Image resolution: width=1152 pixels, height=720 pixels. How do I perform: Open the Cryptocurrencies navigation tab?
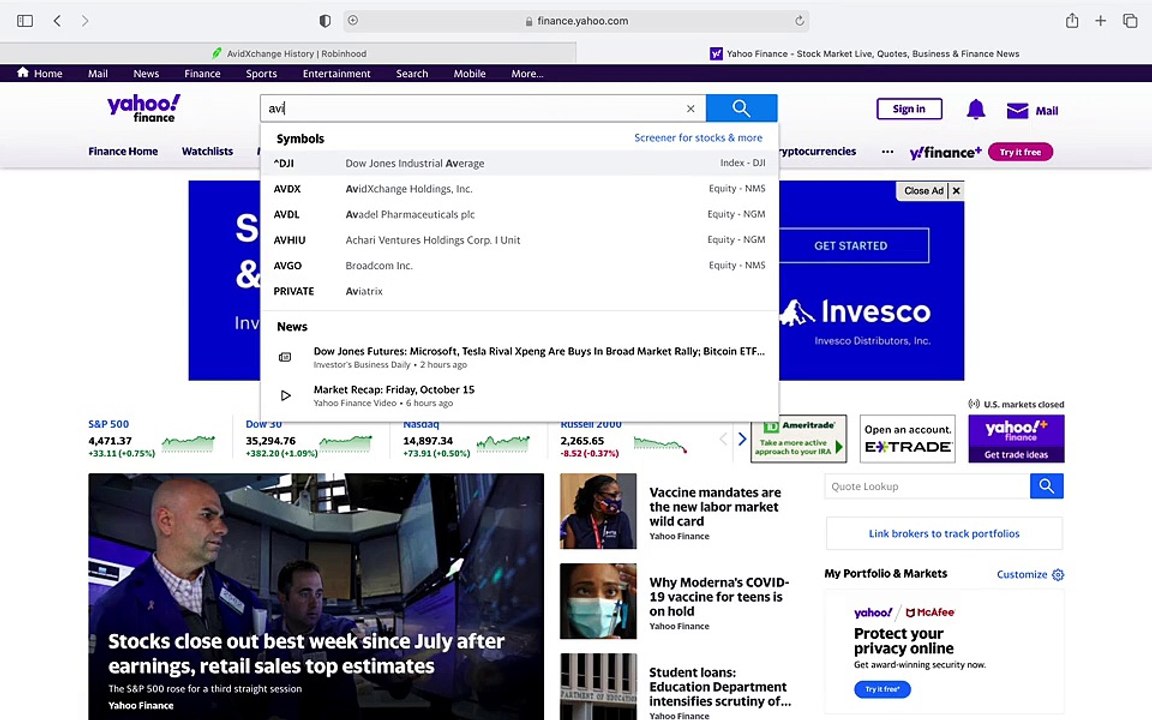pos(818,151)
